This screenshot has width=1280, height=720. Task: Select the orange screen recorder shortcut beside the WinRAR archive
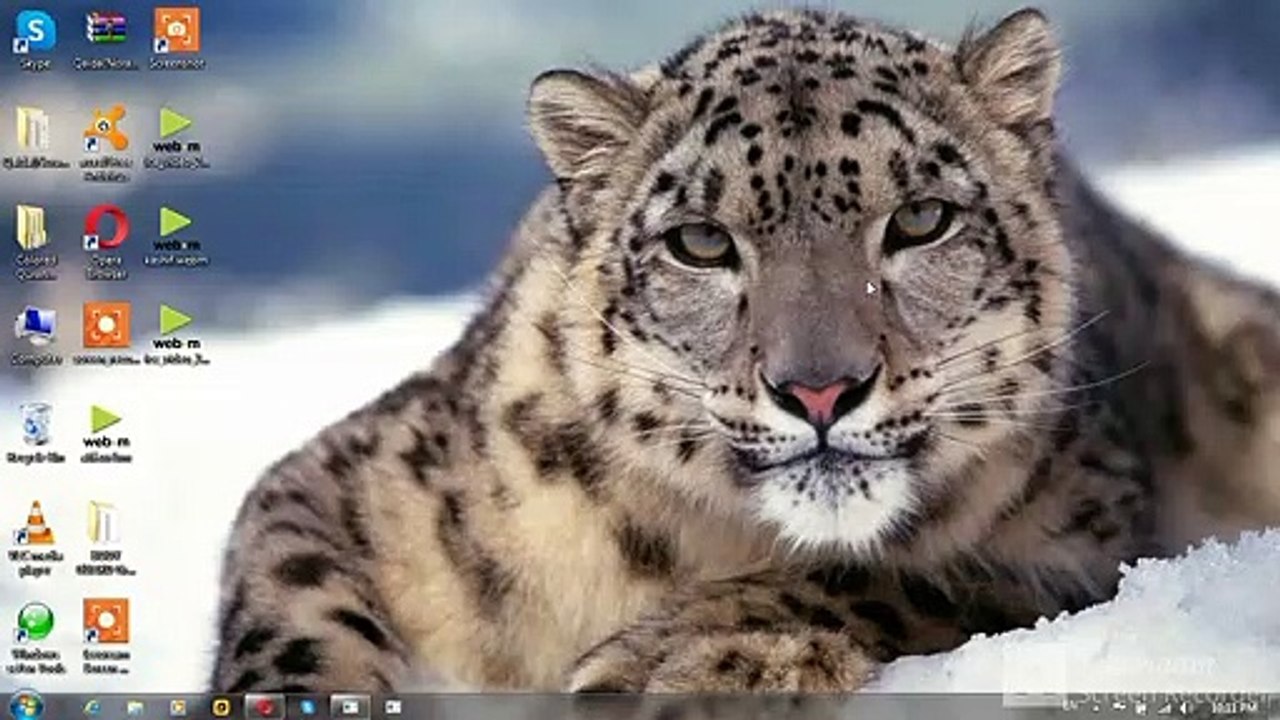click(176, 38)
